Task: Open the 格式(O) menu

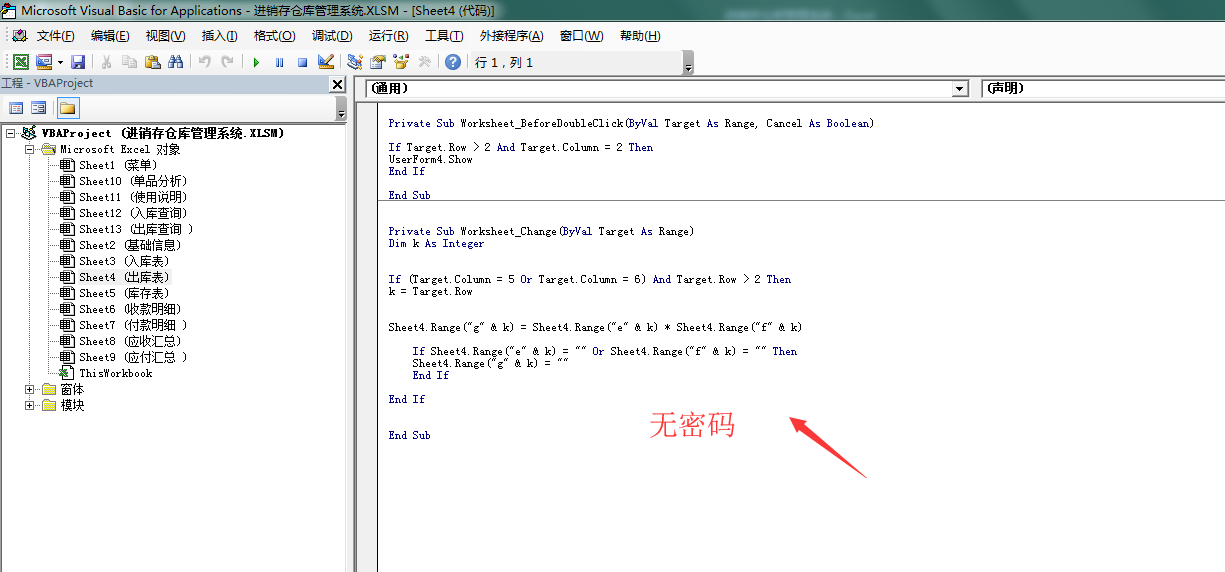Action: point(274,36)
